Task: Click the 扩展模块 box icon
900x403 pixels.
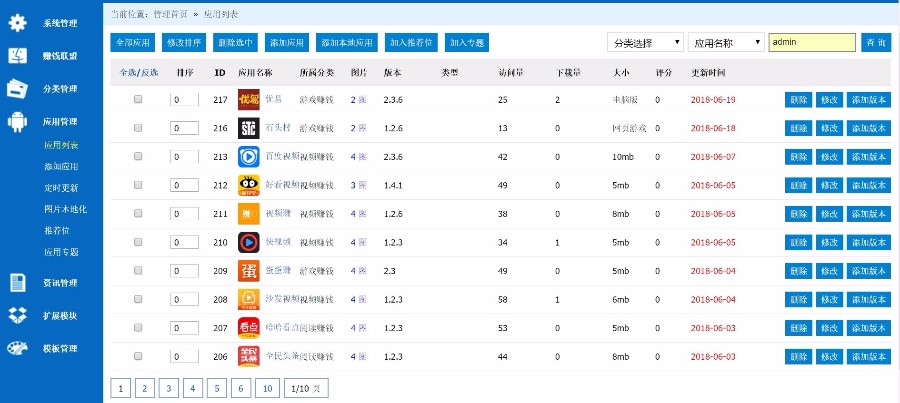Action: click(18, 315)
